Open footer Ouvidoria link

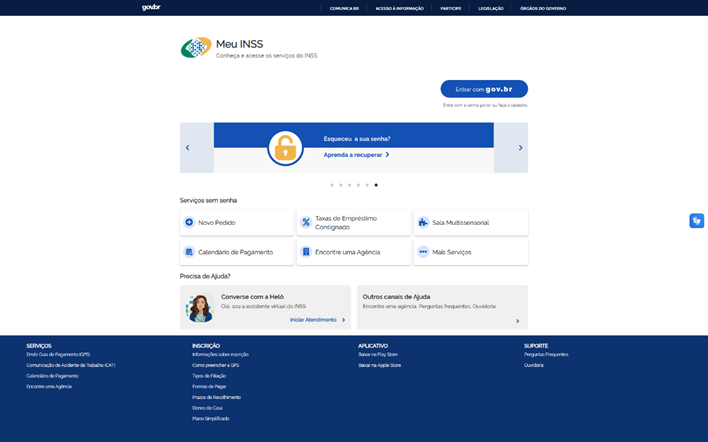point(534,365)
